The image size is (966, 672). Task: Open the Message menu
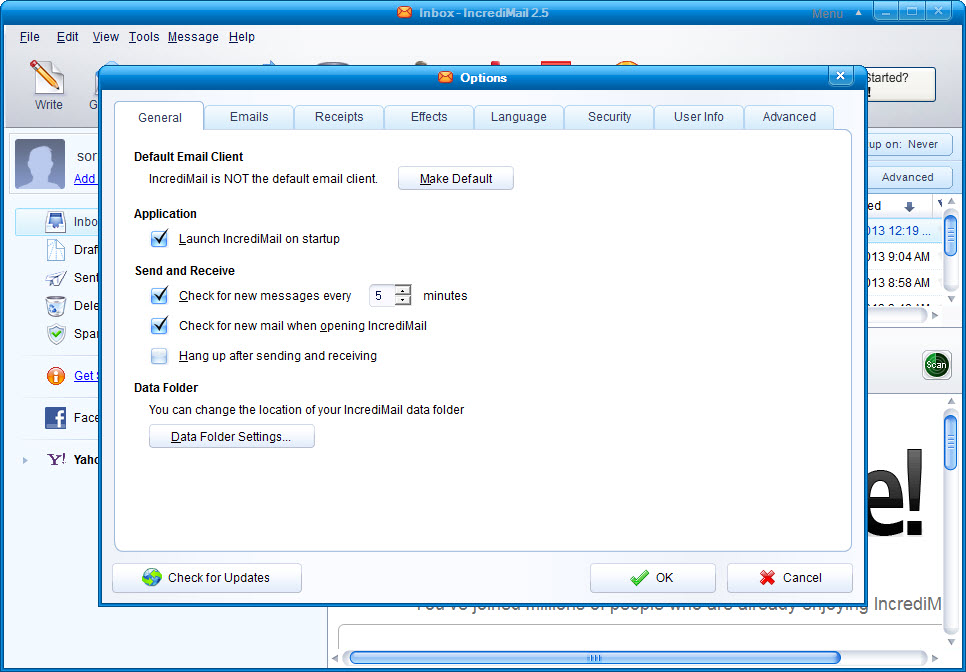point(193,37)
